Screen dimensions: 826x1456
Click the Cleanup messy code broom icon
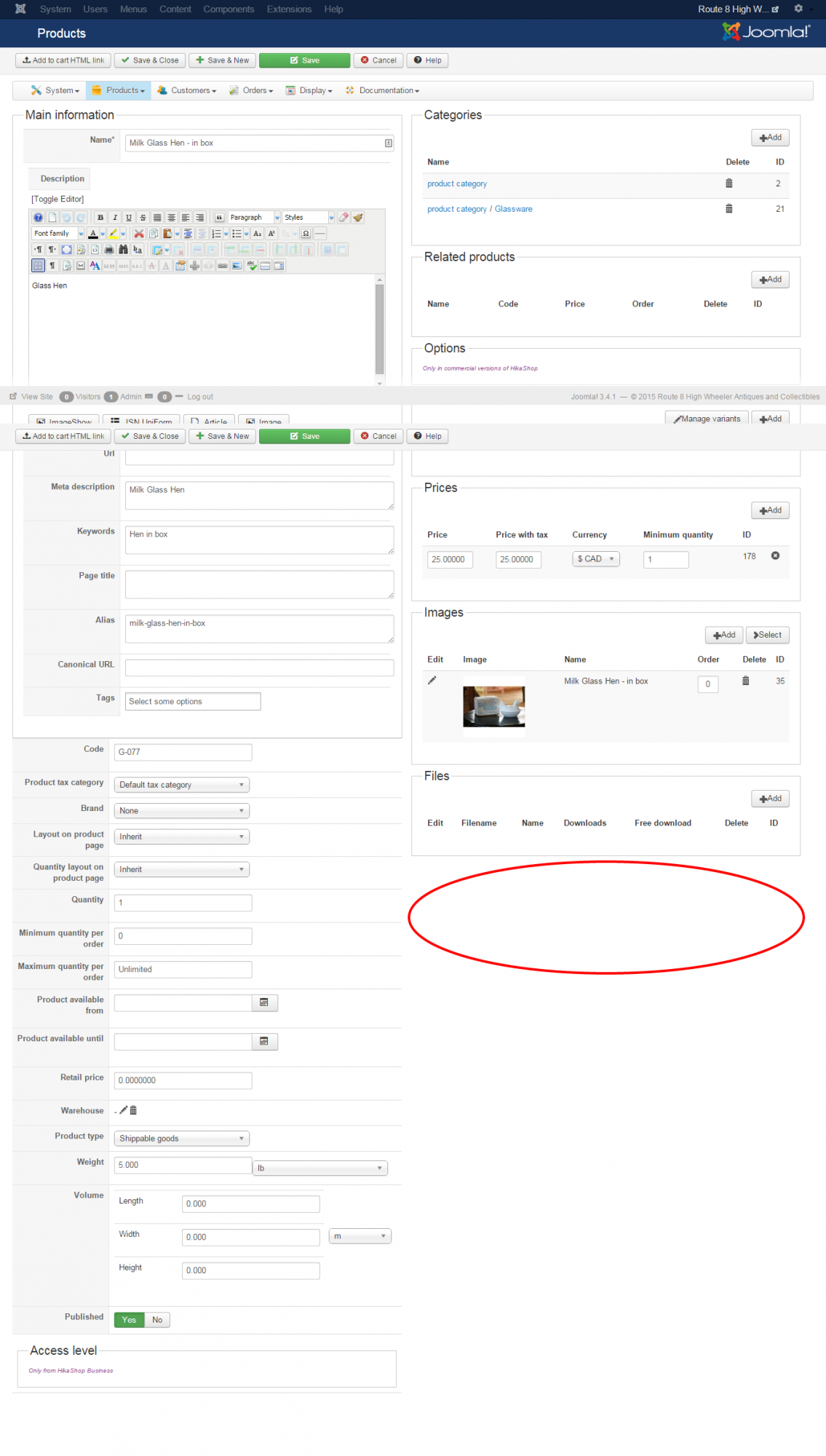click(x=358, y=218)
